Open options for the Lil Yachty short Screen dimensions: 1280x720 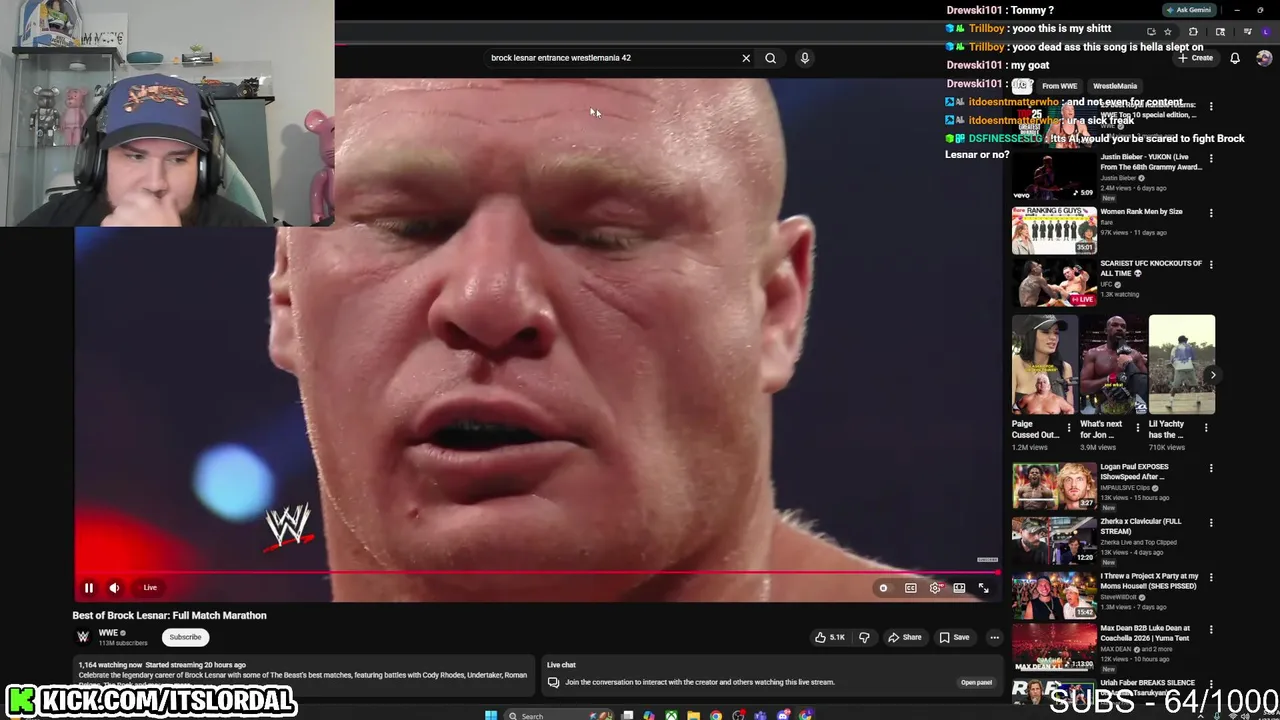click(x=1206, y=428)
